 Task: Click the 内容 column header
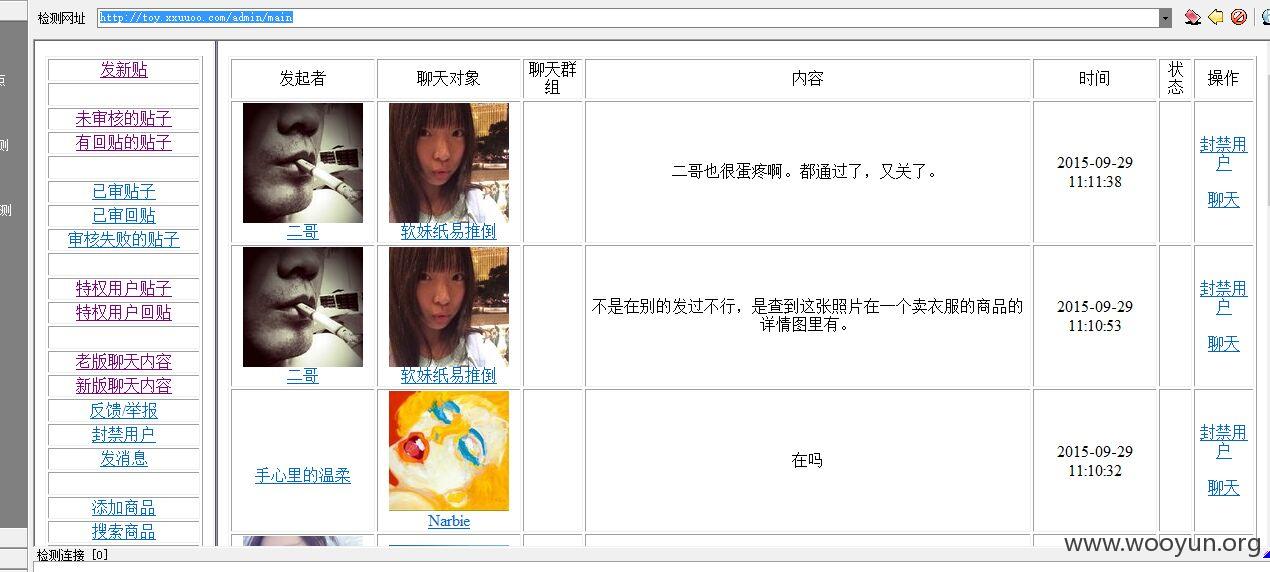pyautogui.click(x=807, y=79)
